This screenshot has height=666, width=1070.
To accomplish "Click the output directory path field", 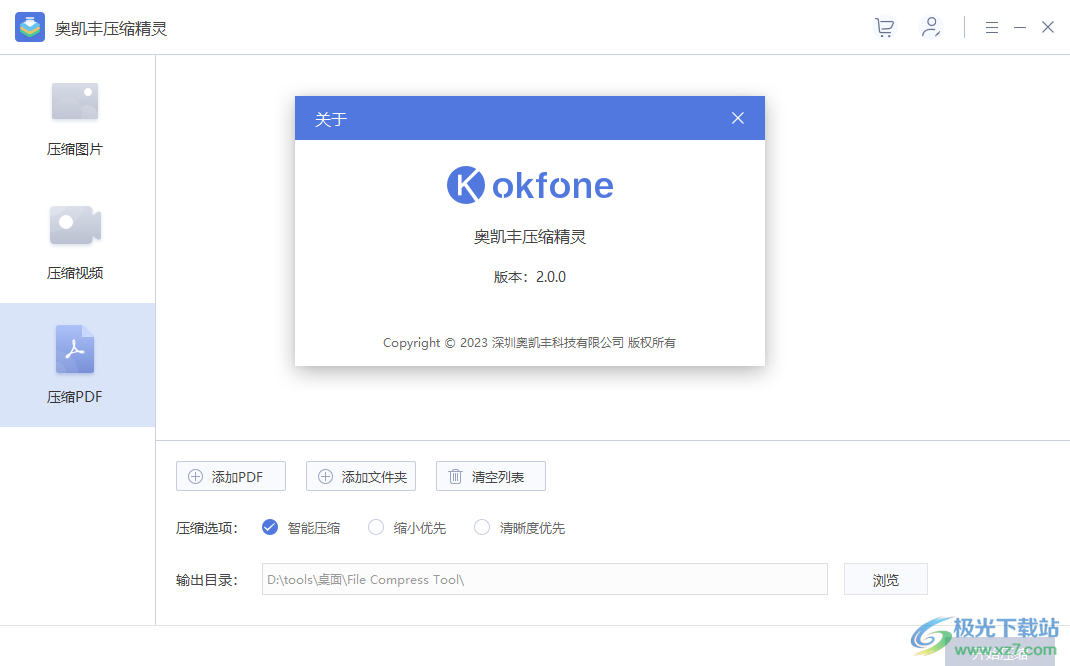I will coord(545,579).
